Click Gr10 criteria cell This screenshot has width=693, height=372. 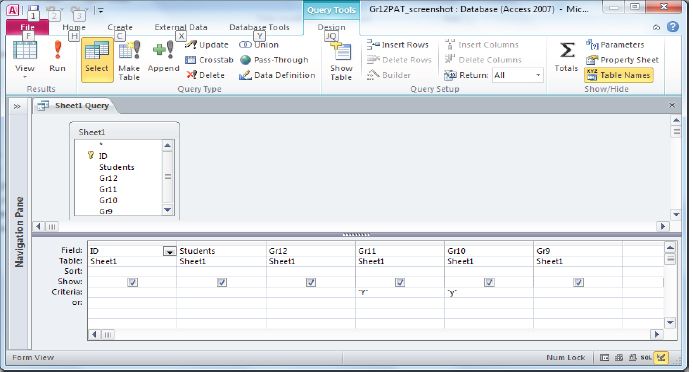click(489, 292)
